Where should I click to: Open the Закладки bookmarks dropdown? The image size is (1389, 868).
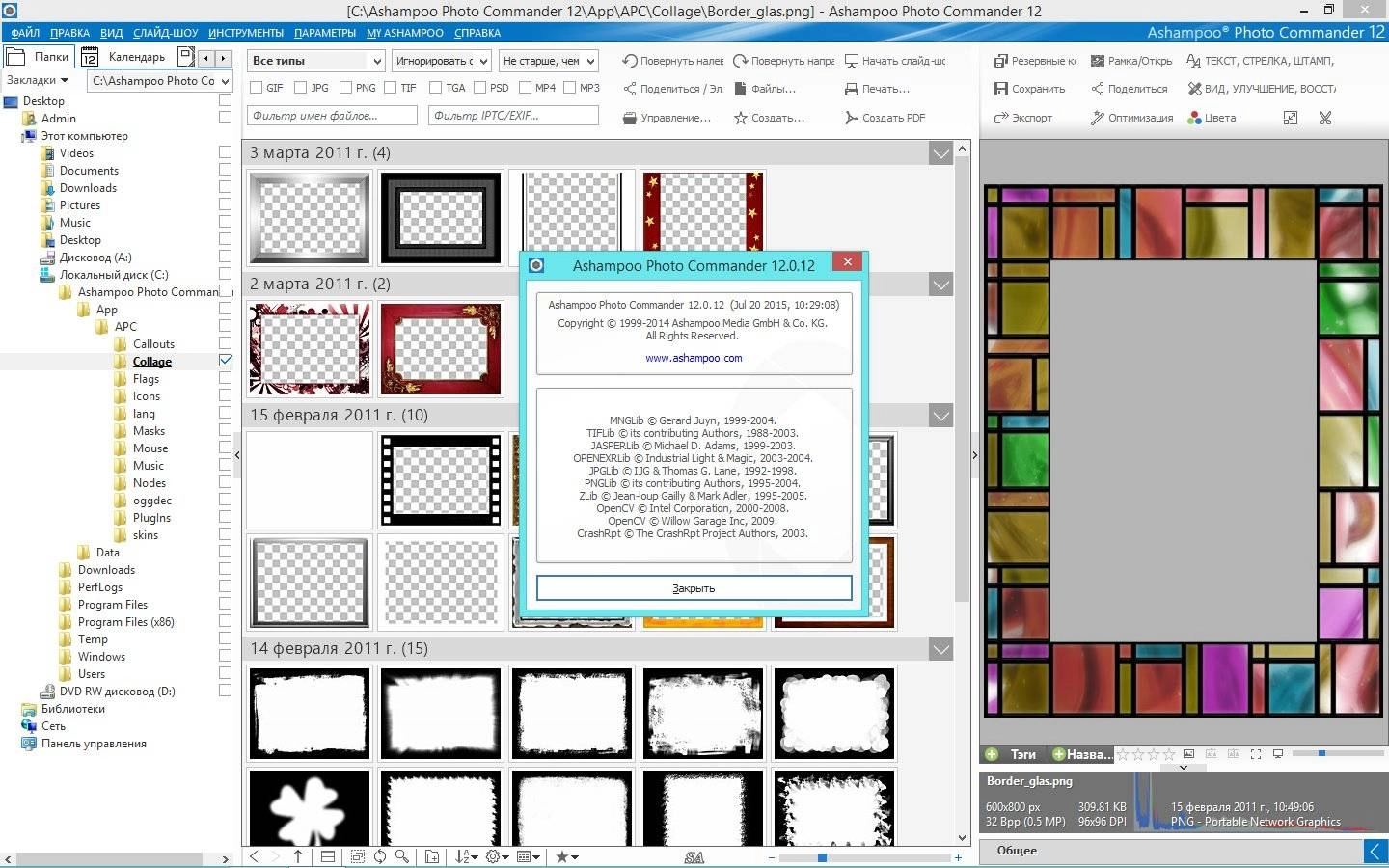pos(38,81)
